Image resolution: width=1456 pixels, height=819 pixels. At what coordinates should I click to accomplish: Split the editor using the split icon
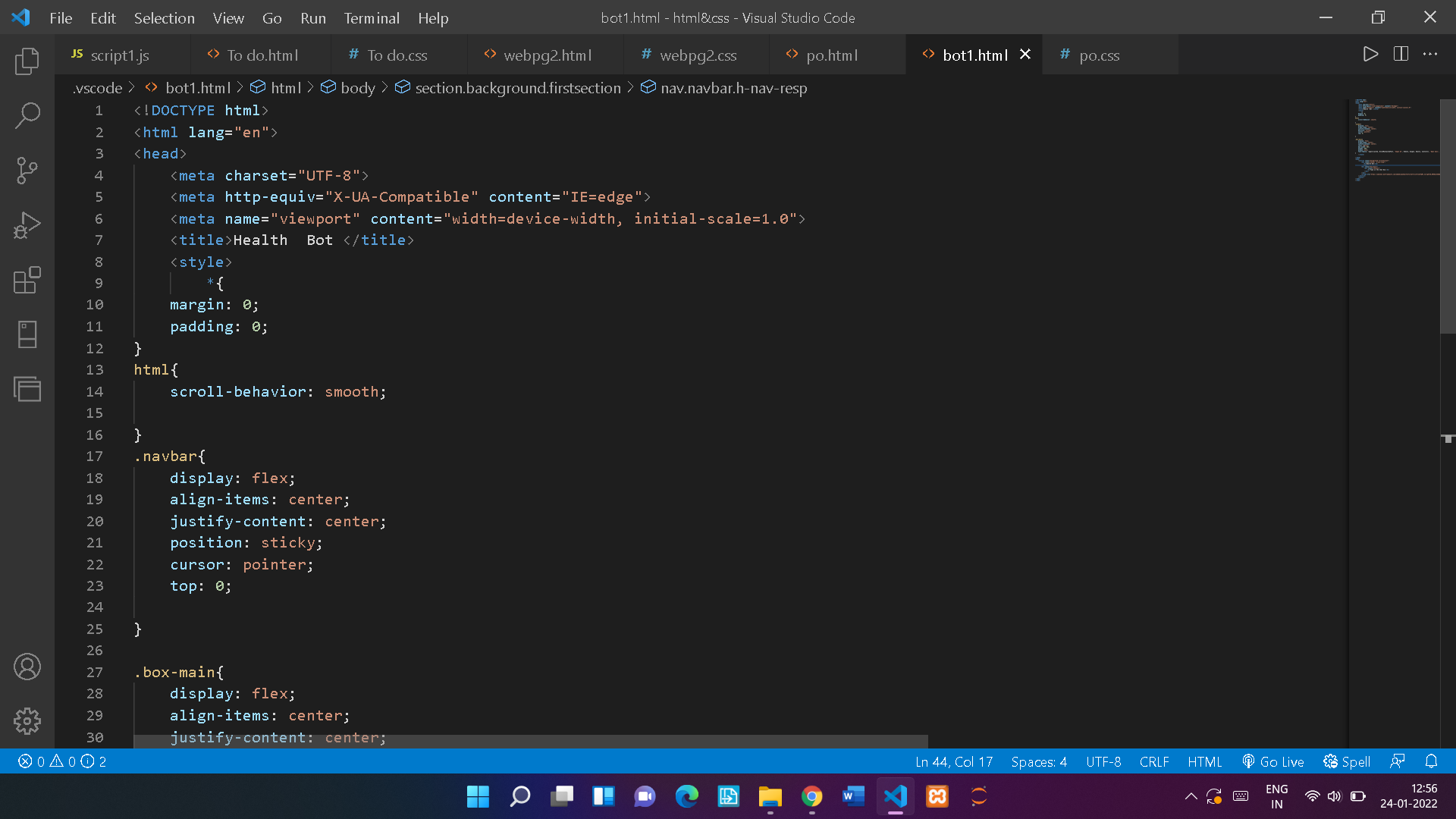pos(1400,54)
